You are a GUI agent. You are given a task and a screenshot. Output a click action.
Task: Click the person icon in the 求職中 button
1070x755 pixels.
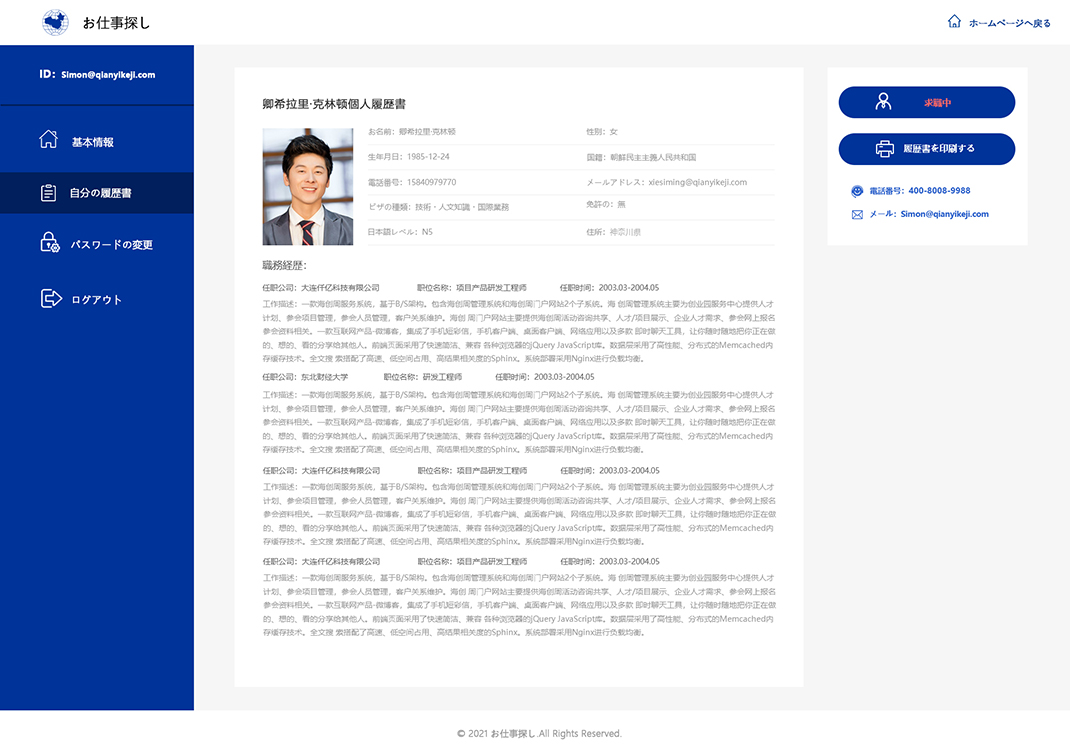[883, 102]
